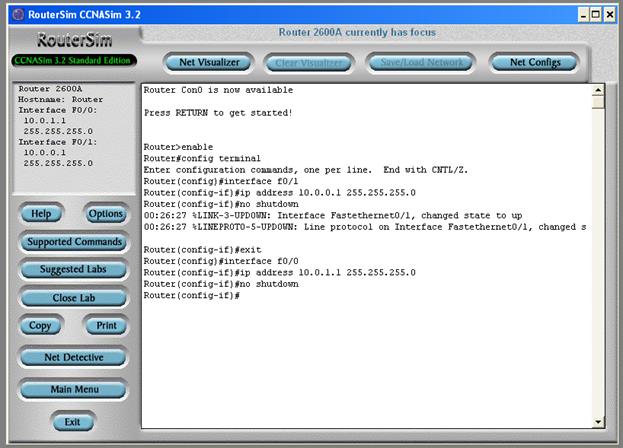This screenshot has height=448, width=623.
Task: Click the greyed Clear Visualizer button
Action: point(308,62)
